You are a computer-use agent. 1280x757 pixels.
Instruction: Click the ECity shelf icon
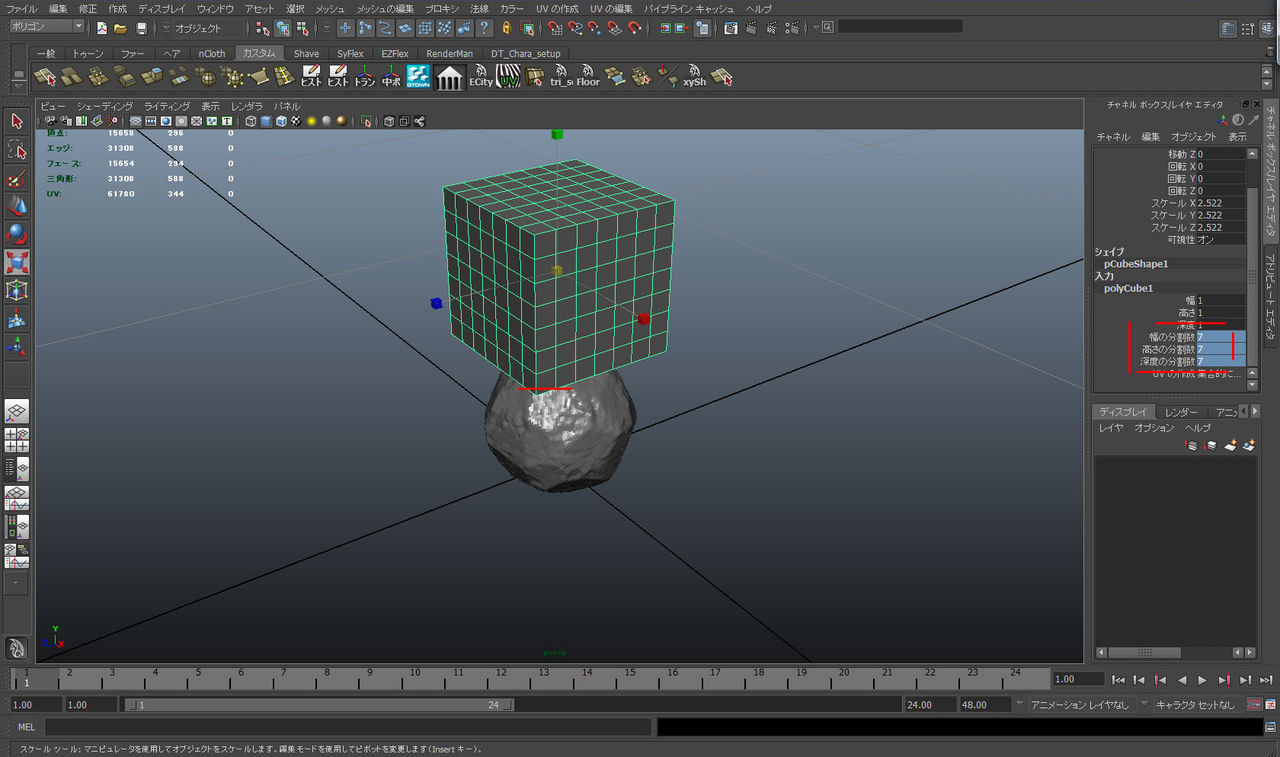pyautogui.click(x=481, y=76)
